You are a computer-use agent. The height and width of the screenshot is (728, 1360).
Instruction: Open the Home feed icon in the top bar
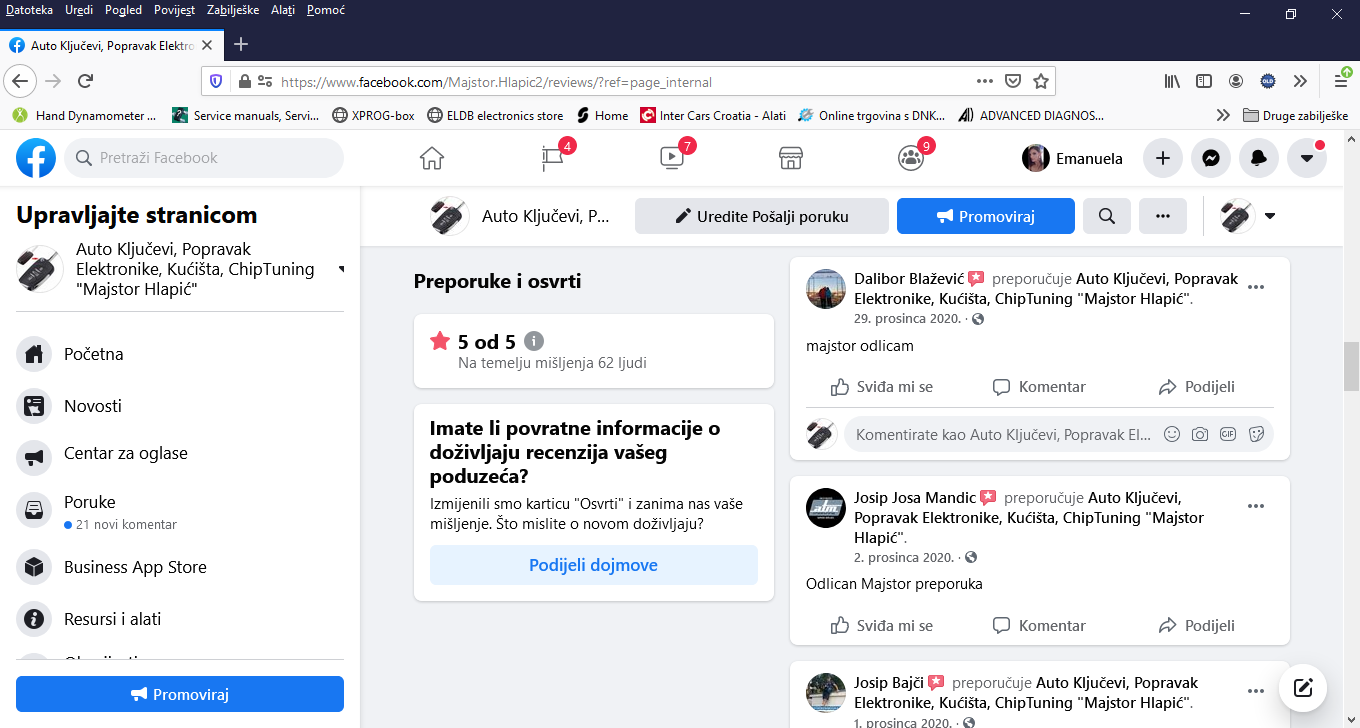(432, 158)
